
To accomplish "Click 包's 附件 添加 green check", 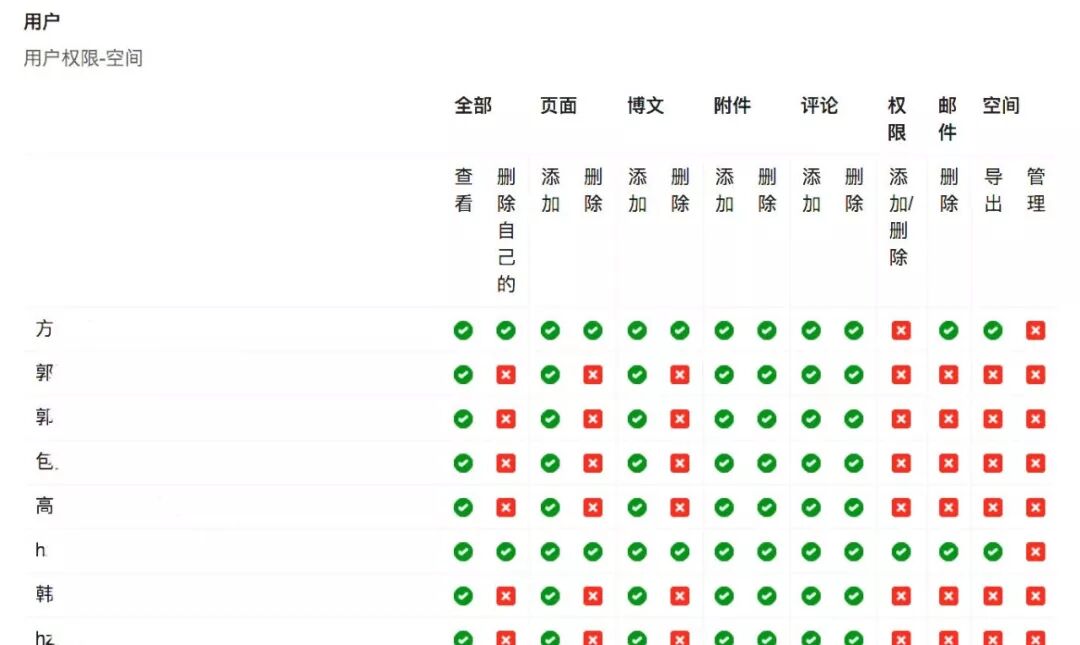I will click(724, 463).
